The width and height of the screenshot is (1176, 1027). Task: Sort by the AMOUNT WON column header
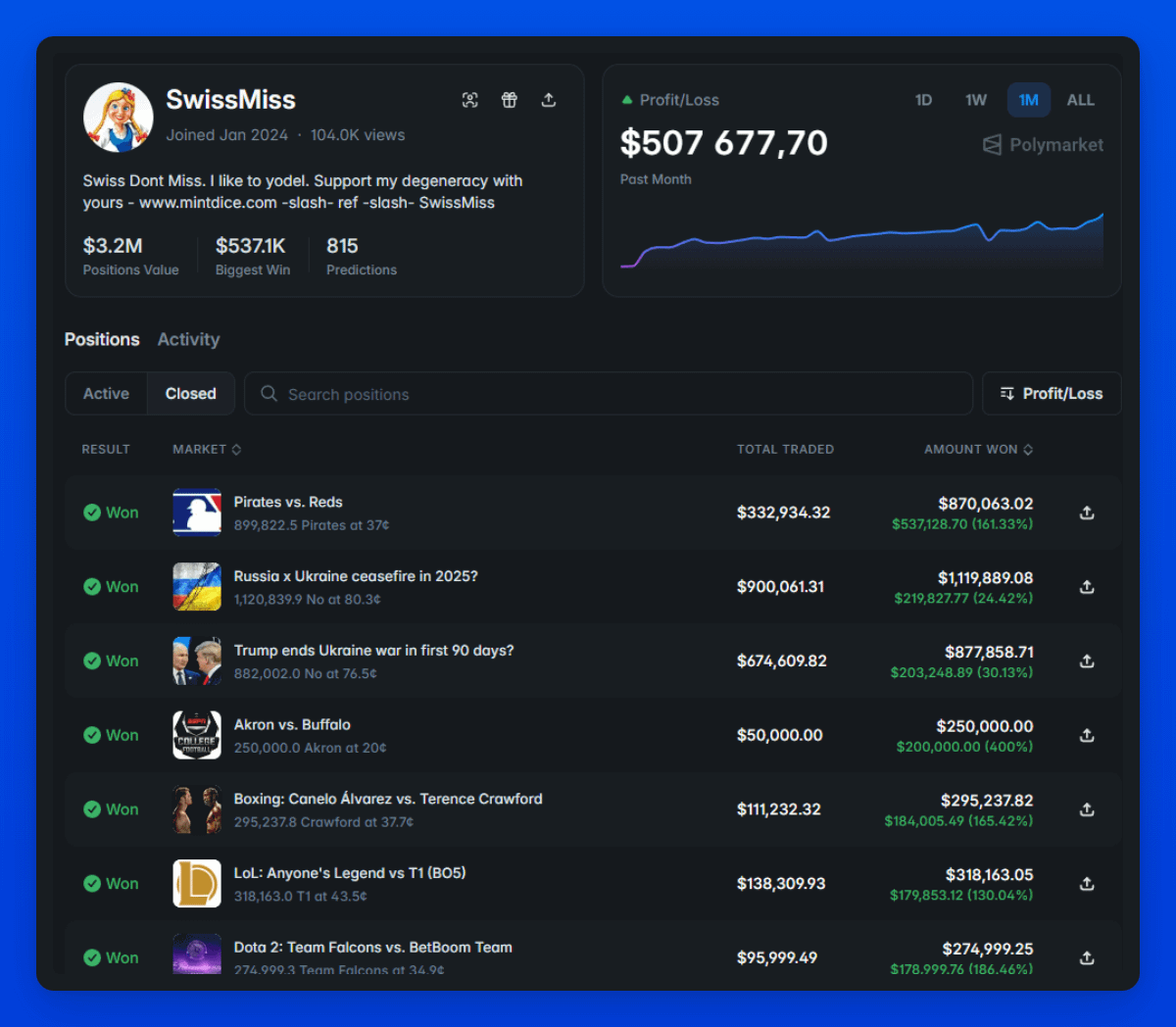979,449
